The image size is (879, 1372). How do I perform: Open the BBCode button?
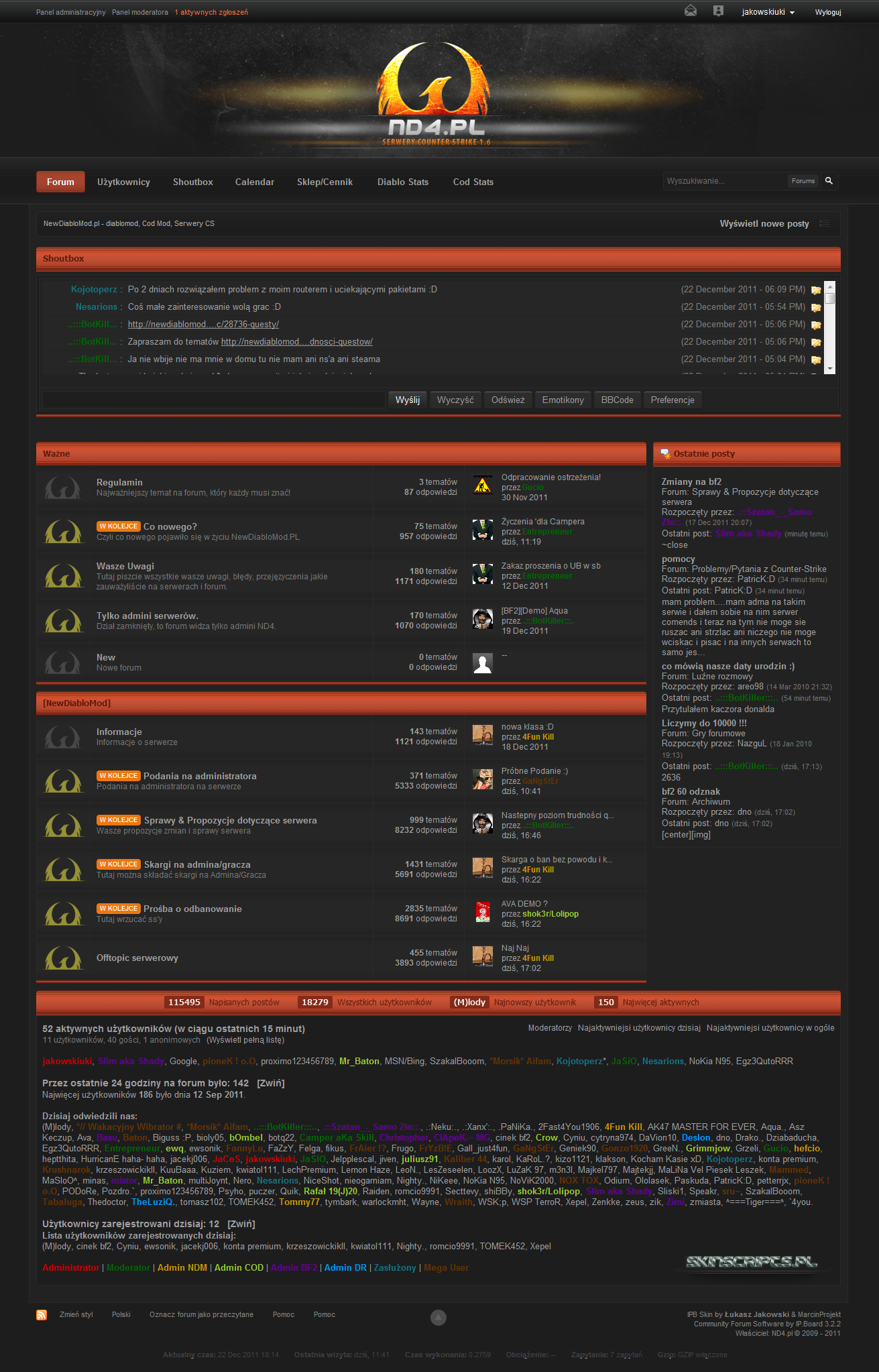[617, 400]
